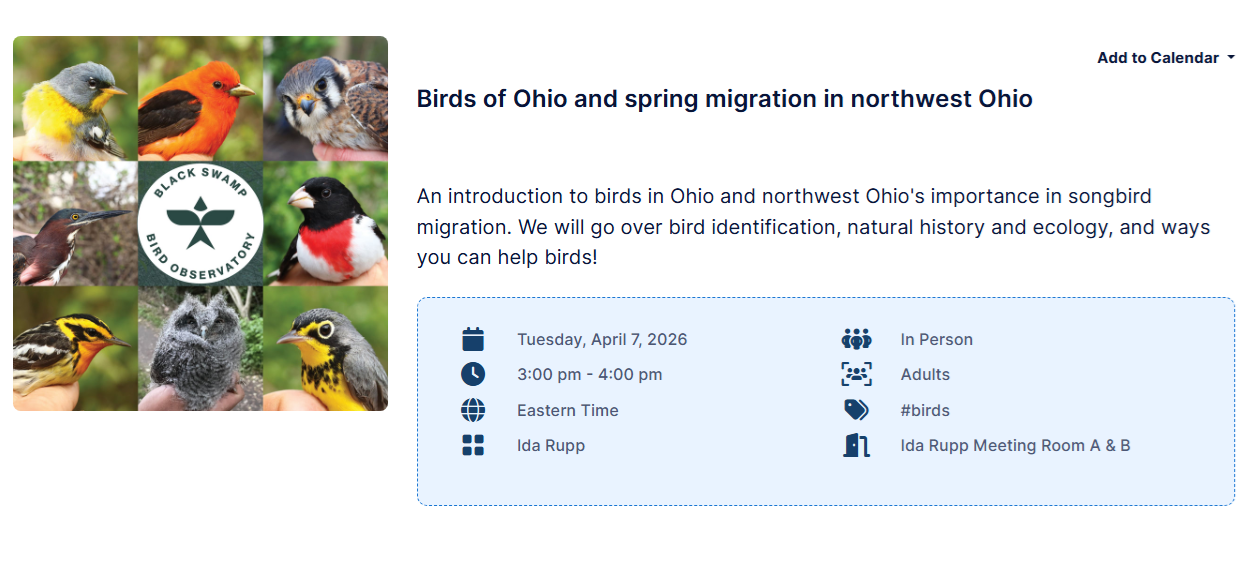The image size is (1248, 567).
Task: Click the calendar date icon
Action: point(473,339)
